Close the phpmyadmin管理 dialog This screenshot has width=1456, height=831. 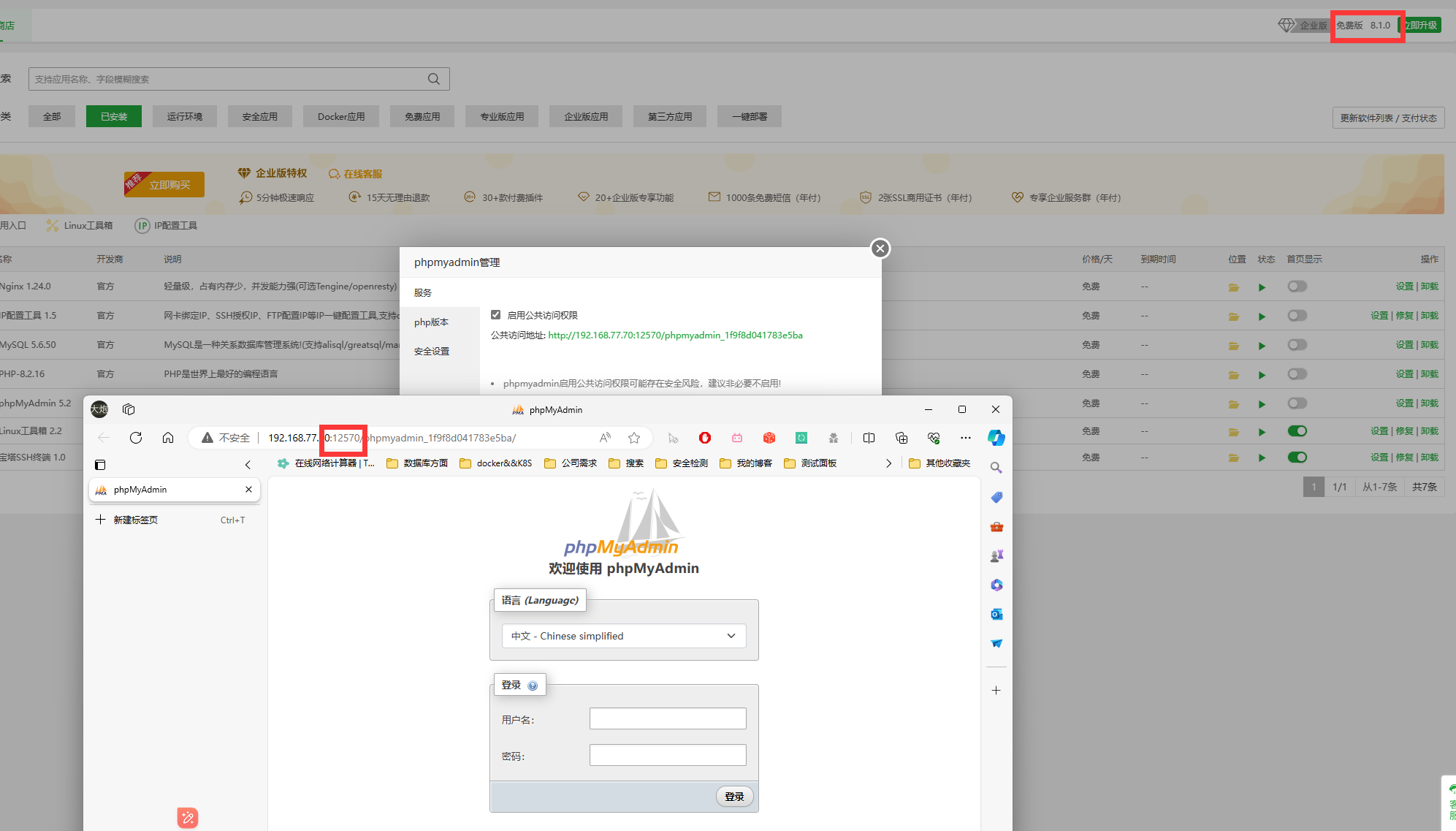[880, 248]
